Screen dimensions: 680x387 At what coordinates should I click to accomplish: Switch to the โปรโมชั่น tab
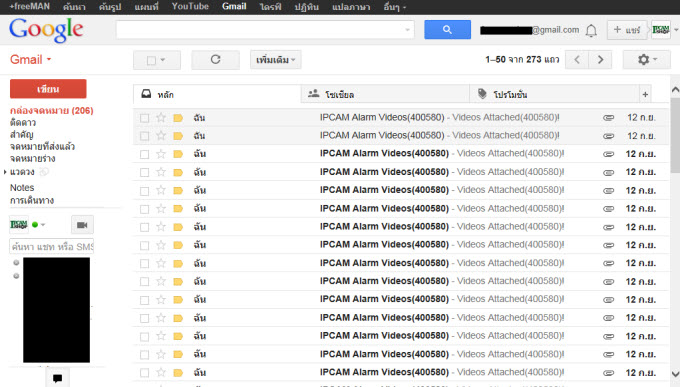554,94
